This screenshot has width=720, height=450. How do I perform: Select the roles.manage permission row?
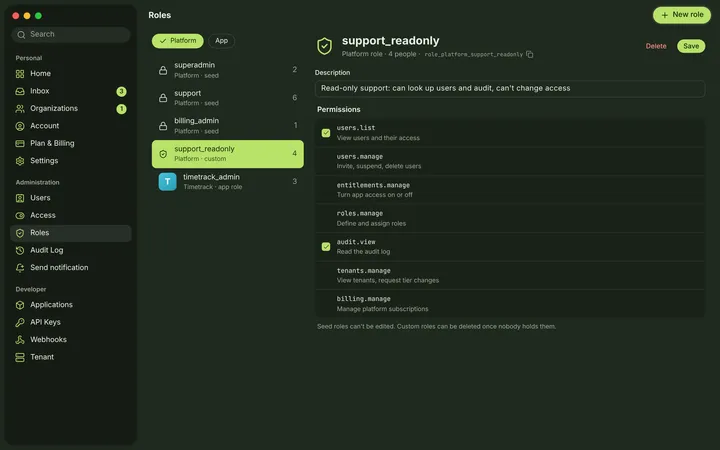pos(510,218)
